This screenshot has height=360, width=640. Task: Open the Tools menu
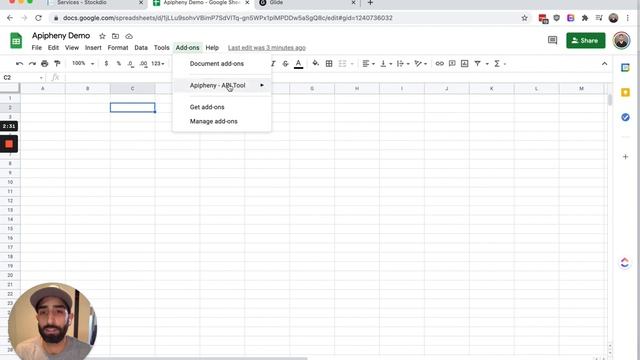[162, 48]
